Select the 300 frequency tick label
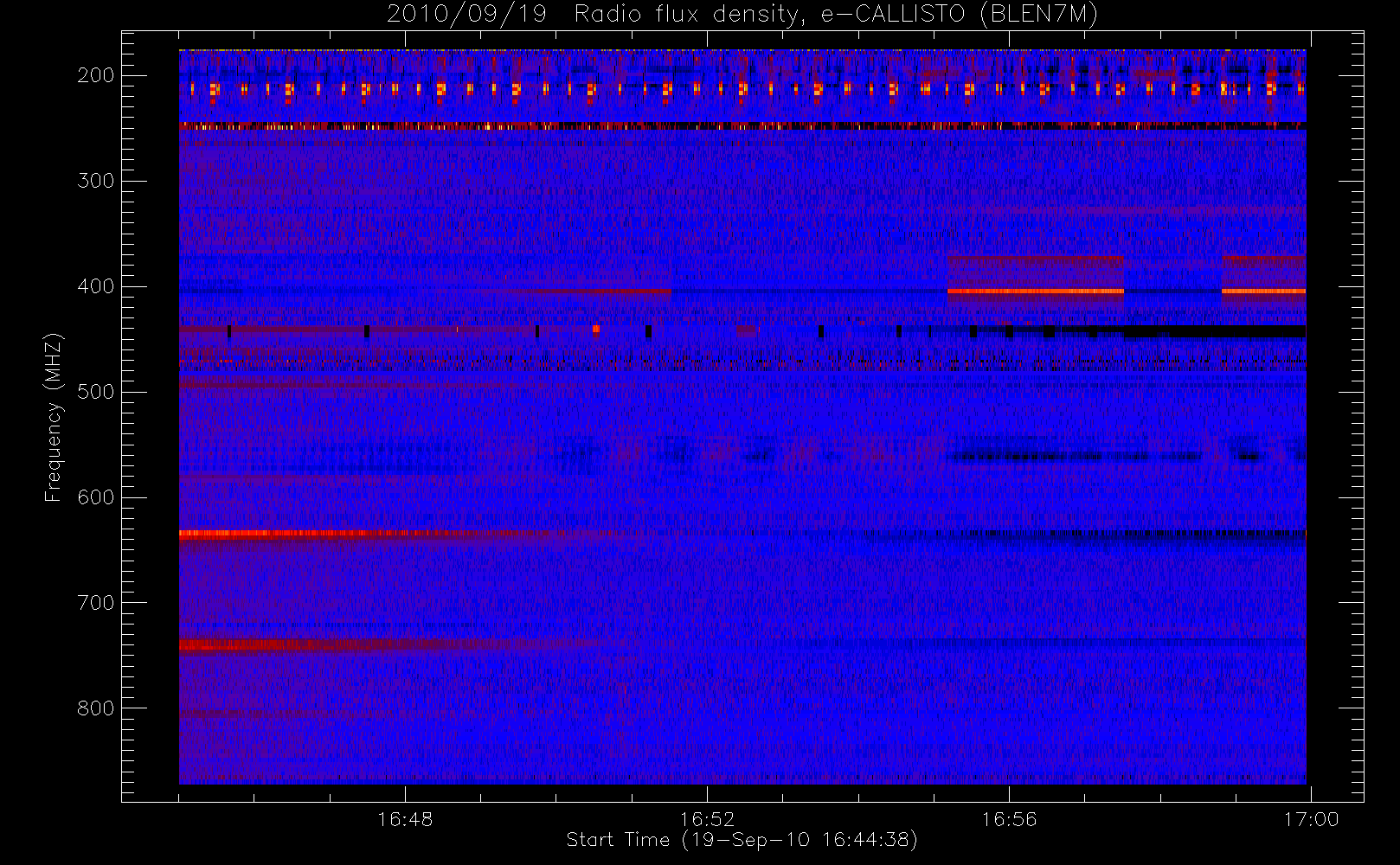1400x865 pixels. click(96, 181)
